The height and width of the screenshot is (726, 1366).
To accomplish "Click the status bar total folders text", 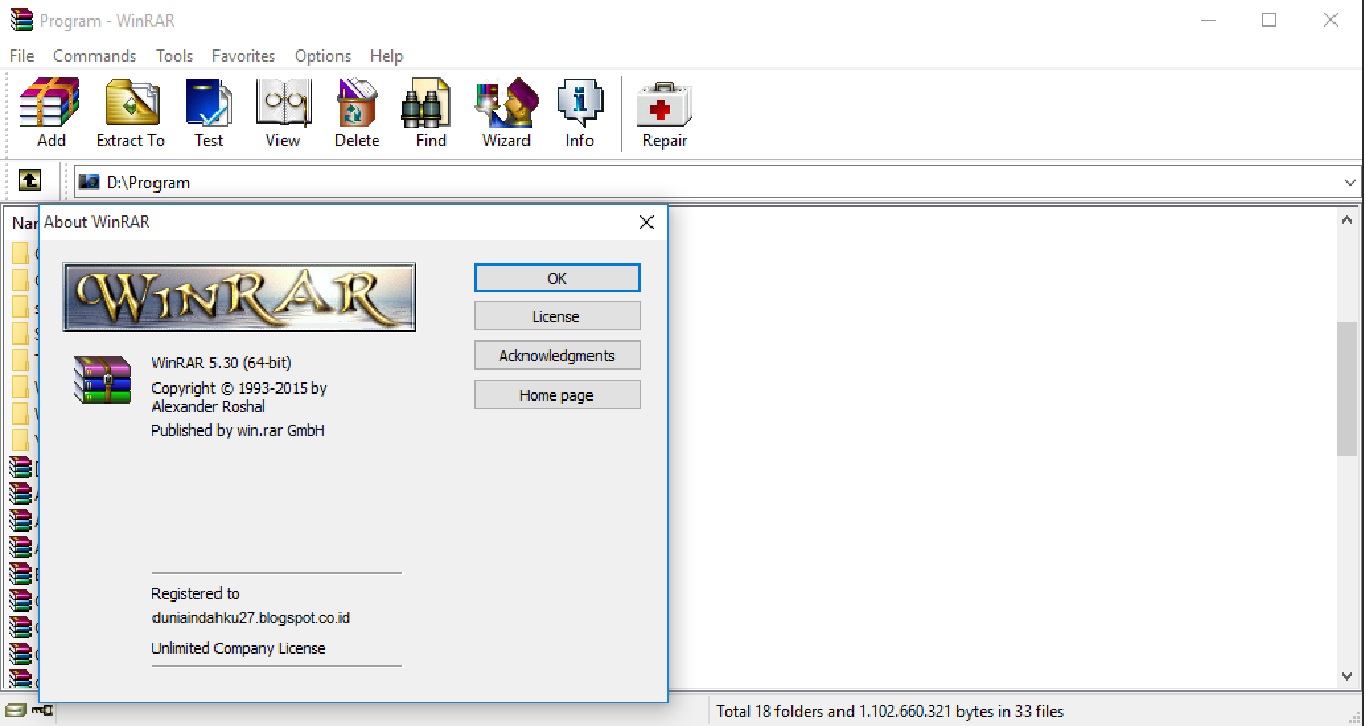I will (x=890, y=712).
